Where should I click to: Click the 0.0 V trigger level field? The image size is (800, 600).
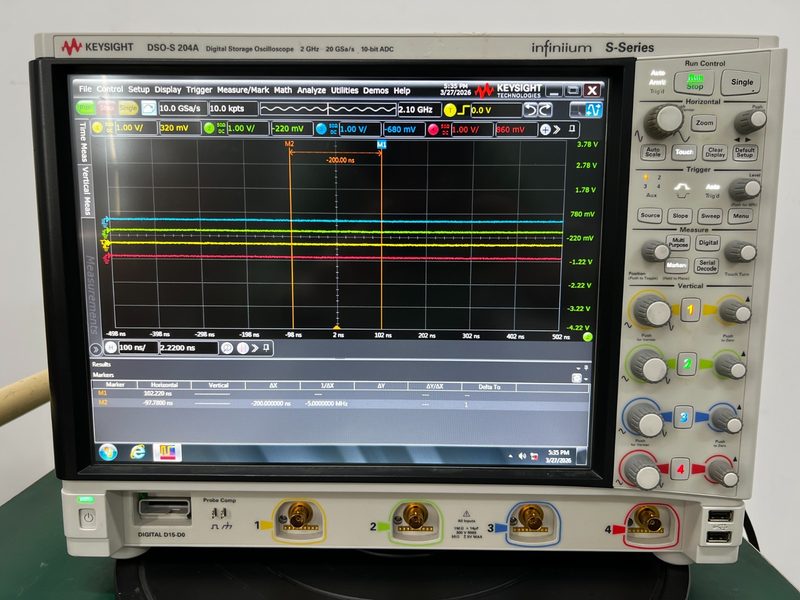tap(495, 110)
